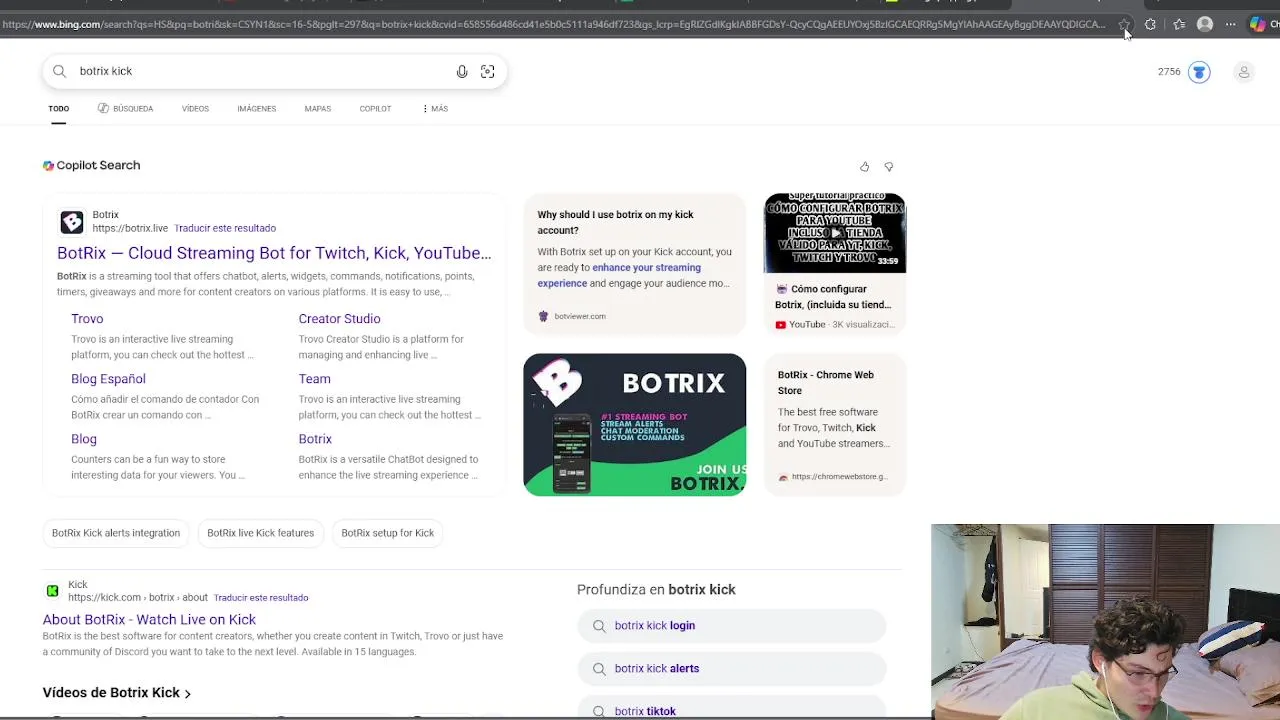The image size is (1280, 720).
Task: Click the Copilot Search logo icon
Action: (48, 165)
